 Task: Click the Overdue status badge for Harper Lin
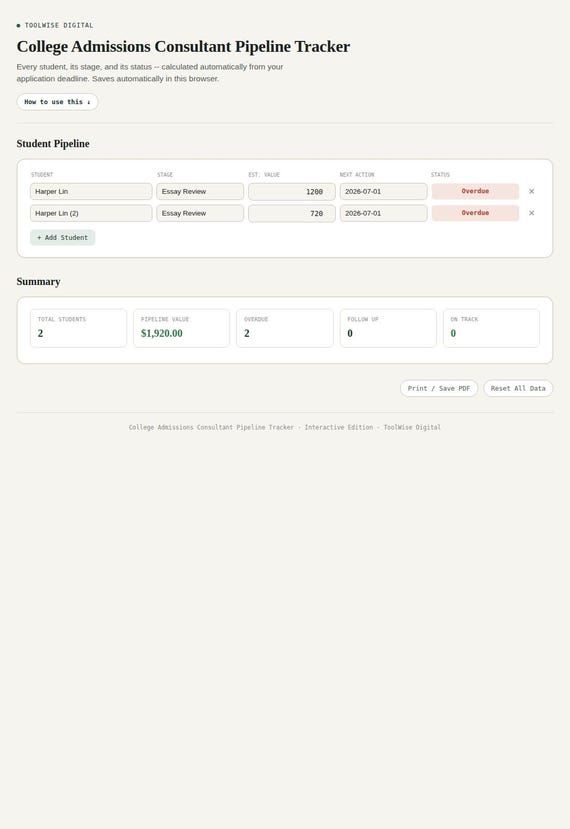click(475, 191)
